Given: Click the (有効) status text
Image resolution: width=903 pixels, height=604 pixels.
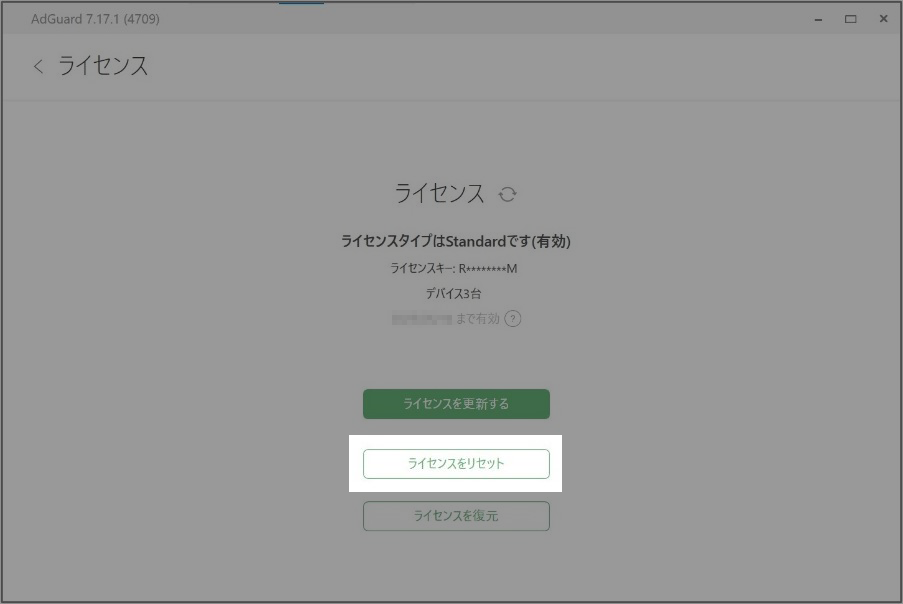Looking at the screenshot, I should pos(550,242).
